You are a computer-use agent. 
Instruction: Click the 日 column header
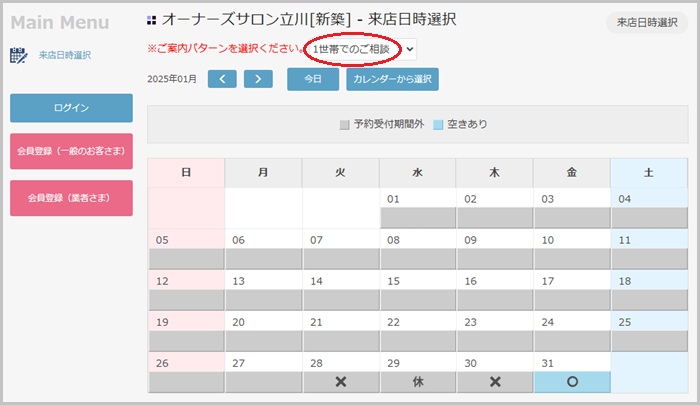tap(186, 172)
